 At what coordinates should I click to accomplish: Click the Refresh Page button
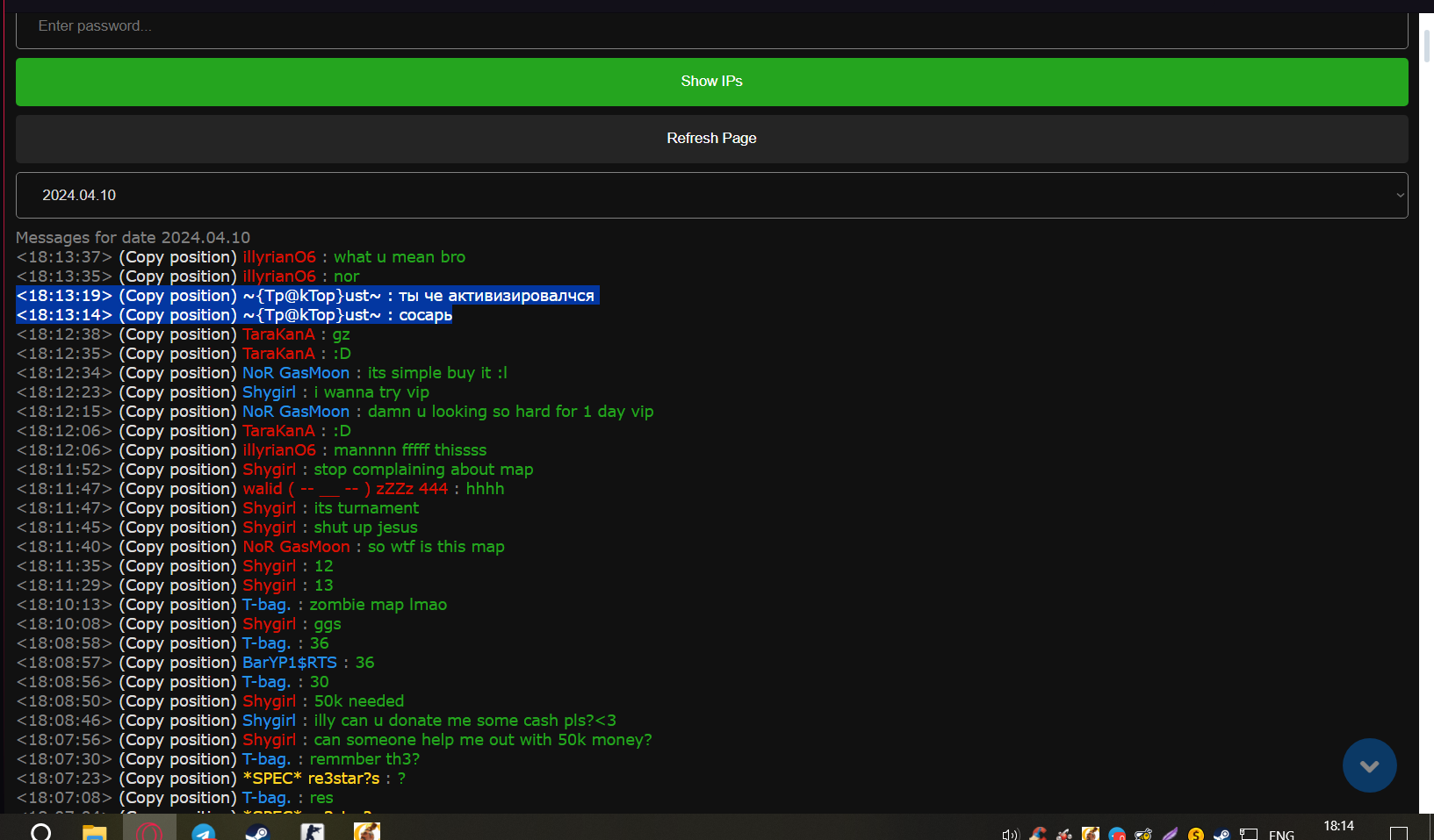coord(711,139)
